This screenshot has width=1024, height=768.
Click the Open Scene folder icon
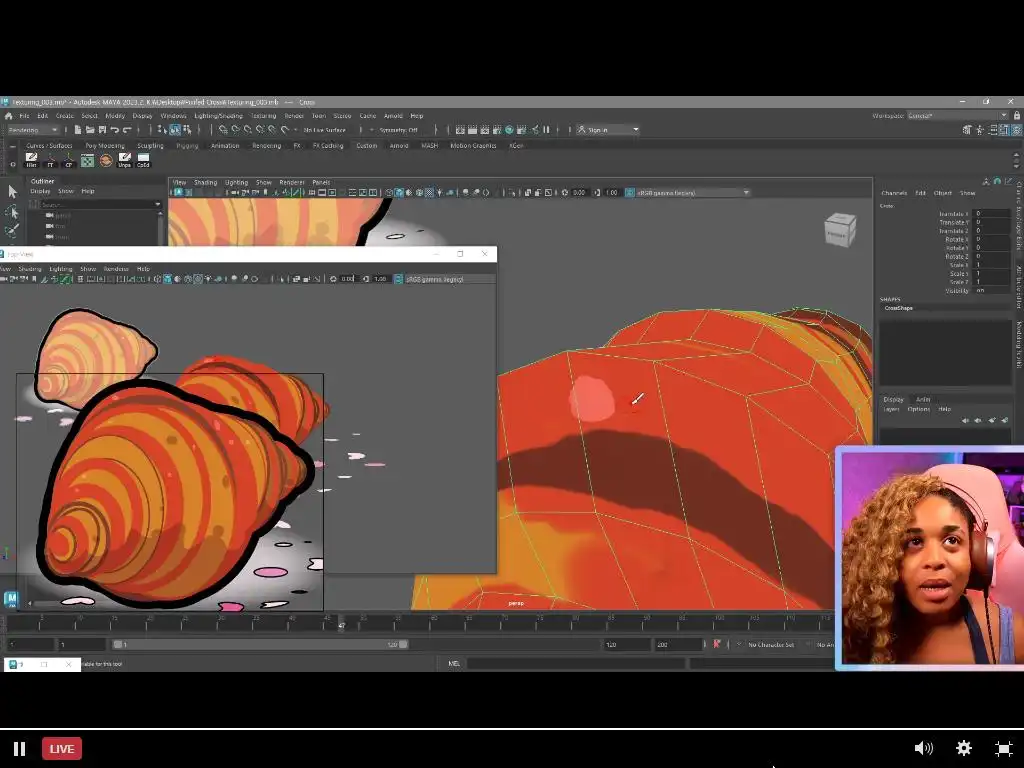(x=90, y=130)
